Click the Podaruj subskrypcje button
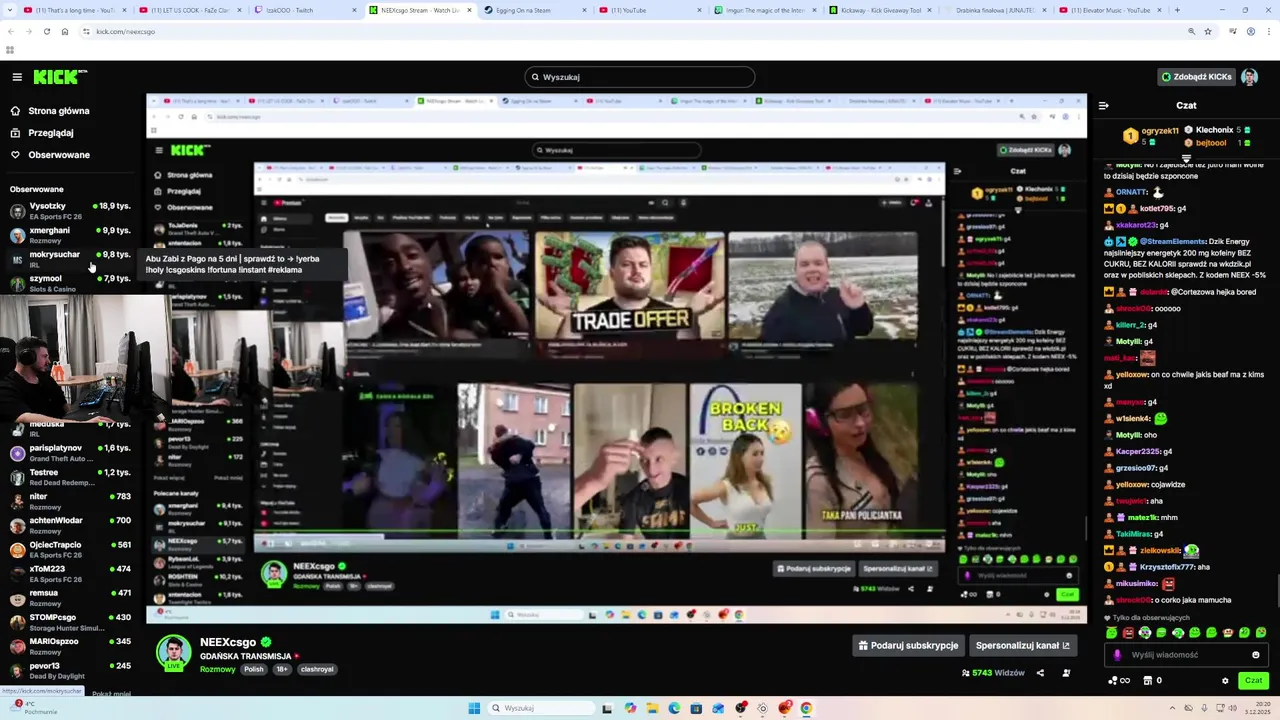The width and height of the screenshot is (1280, 720). point(908,646)
